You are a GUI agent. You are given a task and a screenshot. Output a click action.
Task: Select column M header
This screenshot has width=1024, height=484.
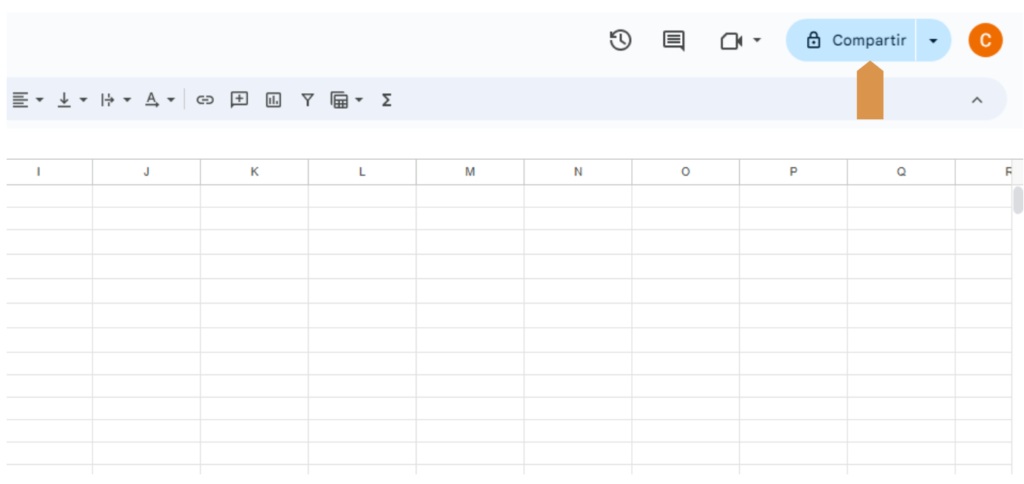470,172
